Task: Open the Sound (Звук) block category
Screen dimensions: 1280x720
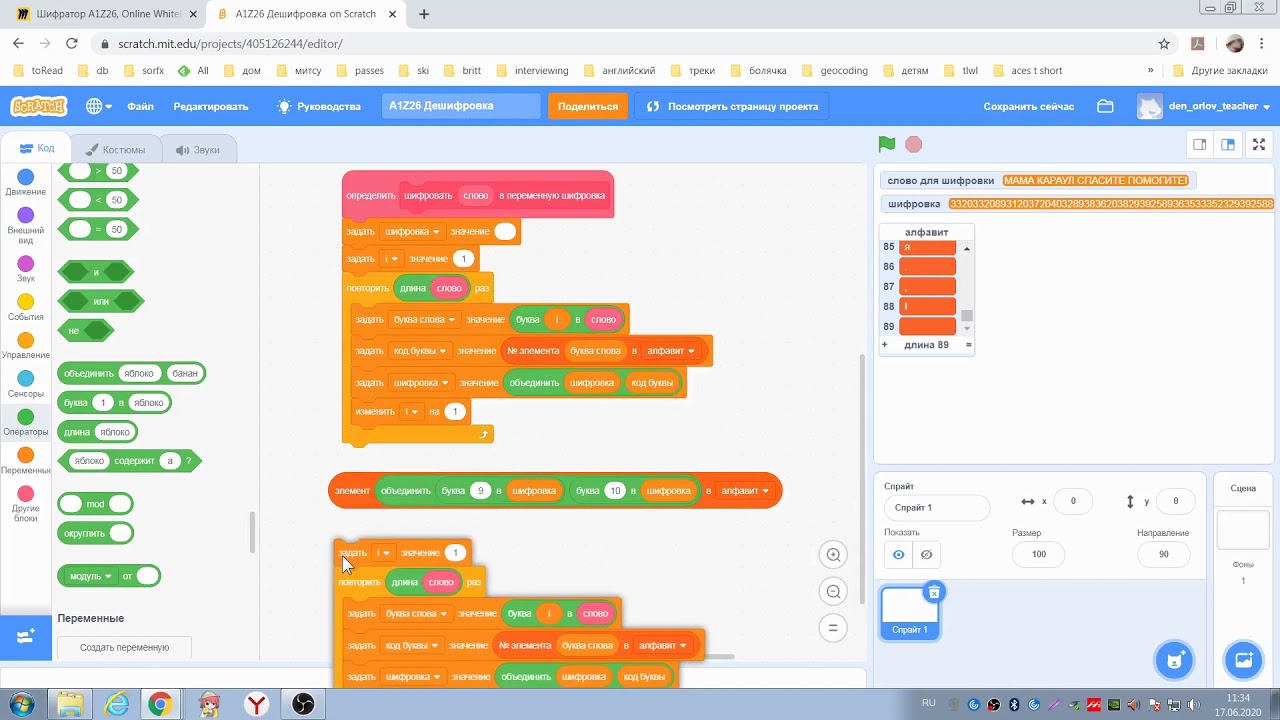Action: (x=26, y=269)
